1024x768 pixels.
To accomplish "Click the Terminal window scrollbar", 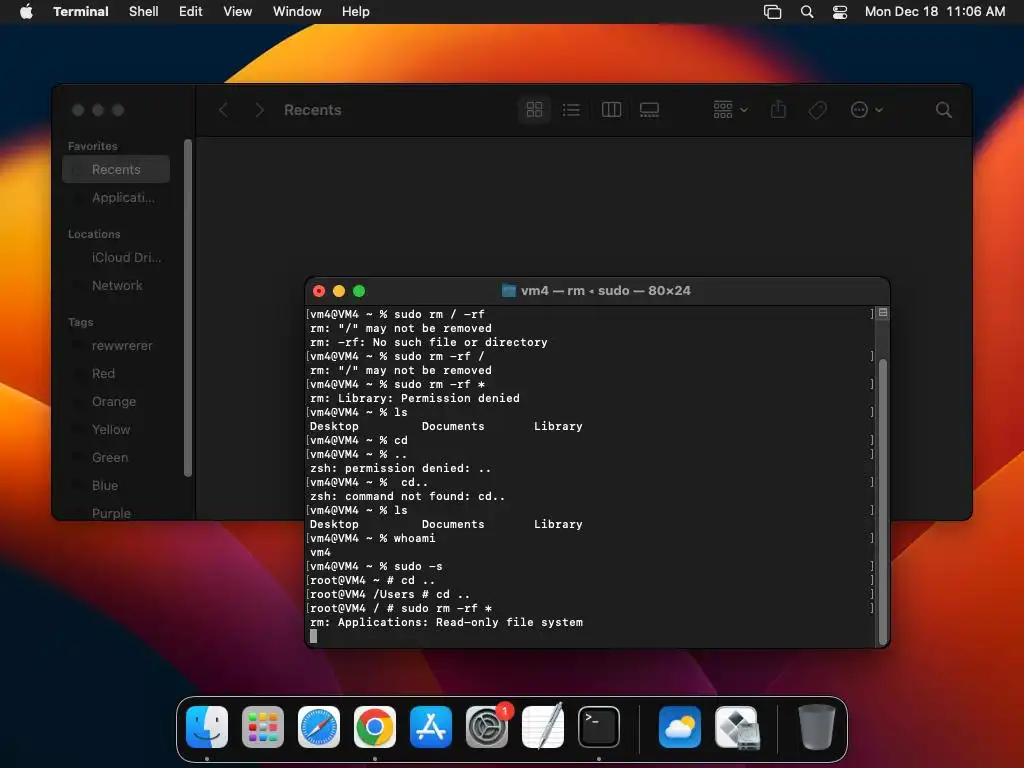I will point(883,502).
